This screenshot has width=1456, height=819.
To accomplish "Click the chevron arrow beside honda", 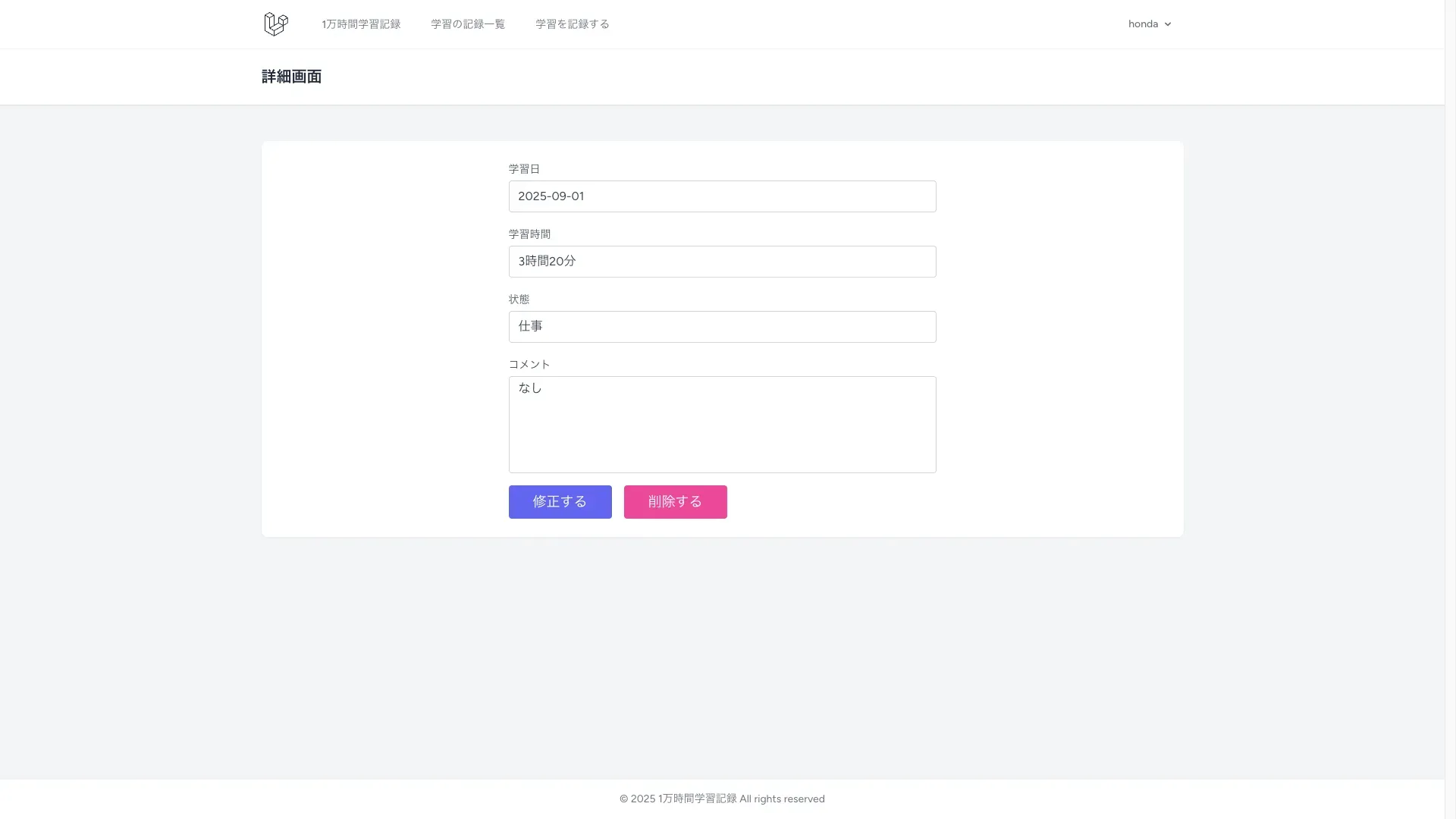I will 1168,24.
